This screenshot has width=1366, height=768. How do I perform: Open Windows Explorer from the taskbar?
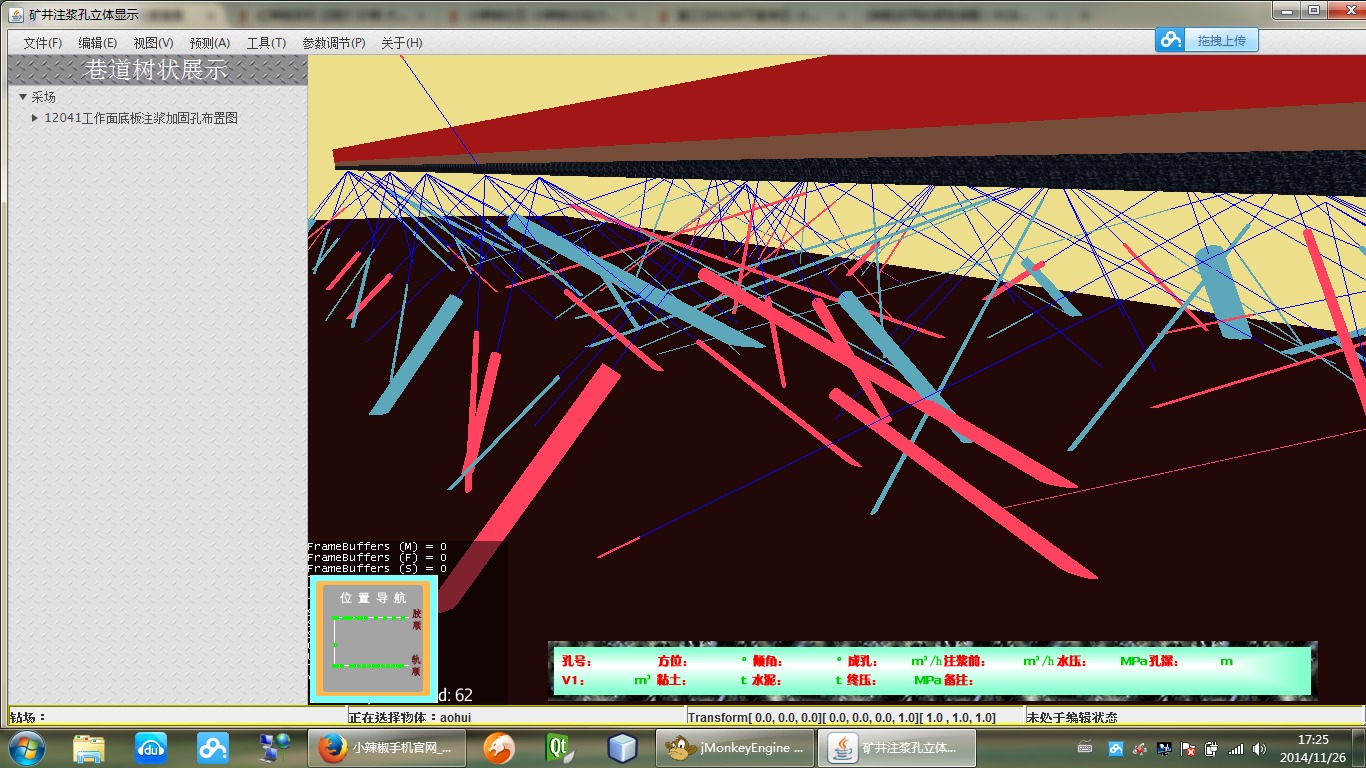pyautogui.click(x=89, y=747)
